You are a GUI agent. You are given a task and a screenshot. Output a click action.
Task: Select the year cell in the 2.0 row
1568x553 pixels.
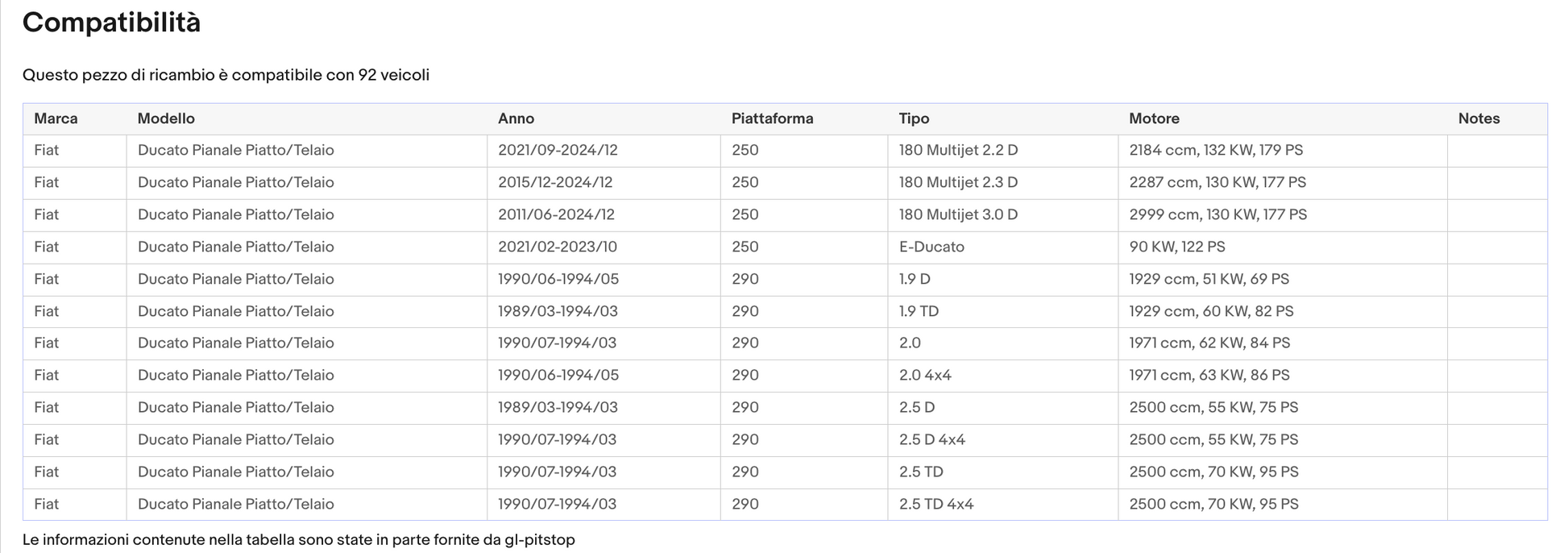[x=604, y=343]
